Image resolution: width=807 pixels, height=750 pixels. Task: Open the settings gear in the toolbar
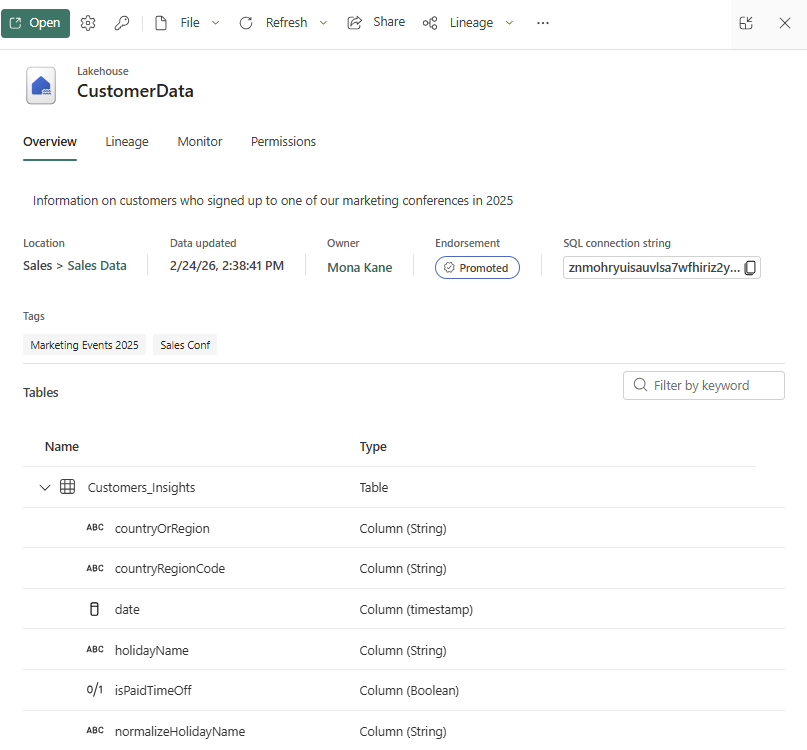(88, 22)
